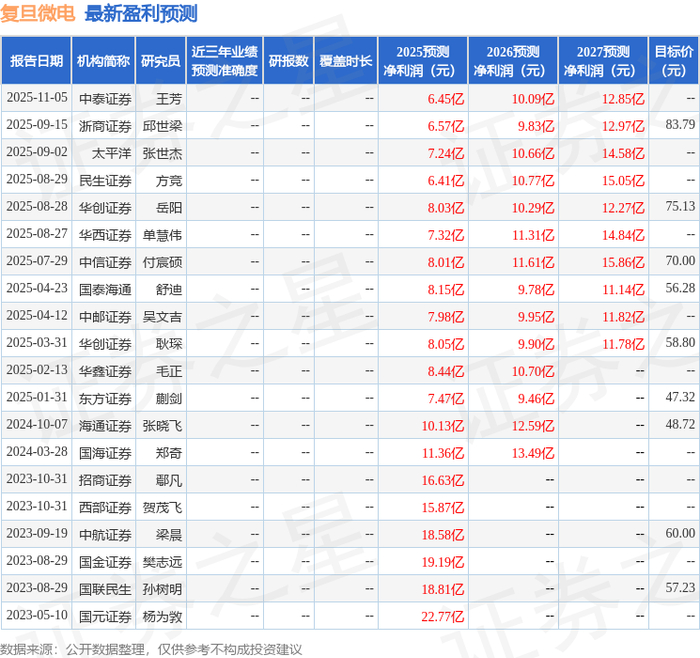Select the 15.05亿 forecast value
Image resolution: width=700 pixels, height=658 pixels.
(623, 180)
